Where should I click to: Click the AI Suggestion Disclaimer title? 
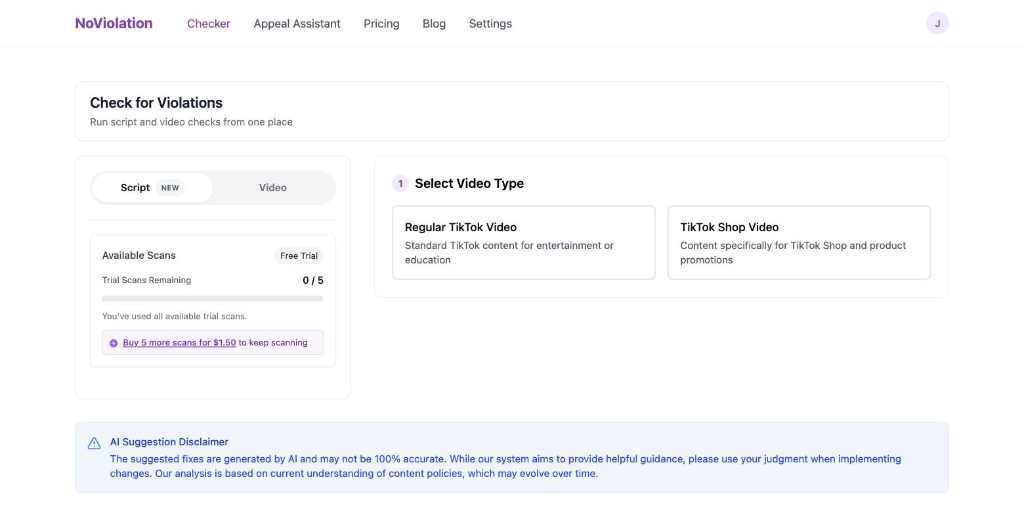coord(169,442)
